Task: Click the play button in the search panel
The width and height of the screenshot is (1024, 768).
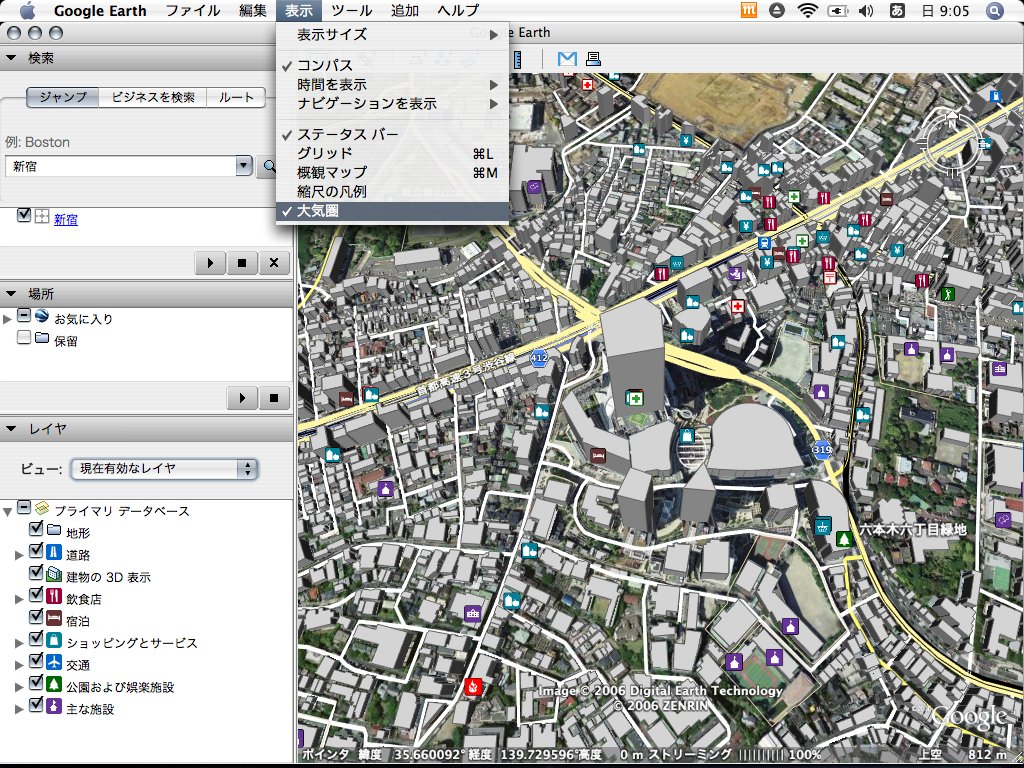Action: pyautogui.click(x=210, y=263)
